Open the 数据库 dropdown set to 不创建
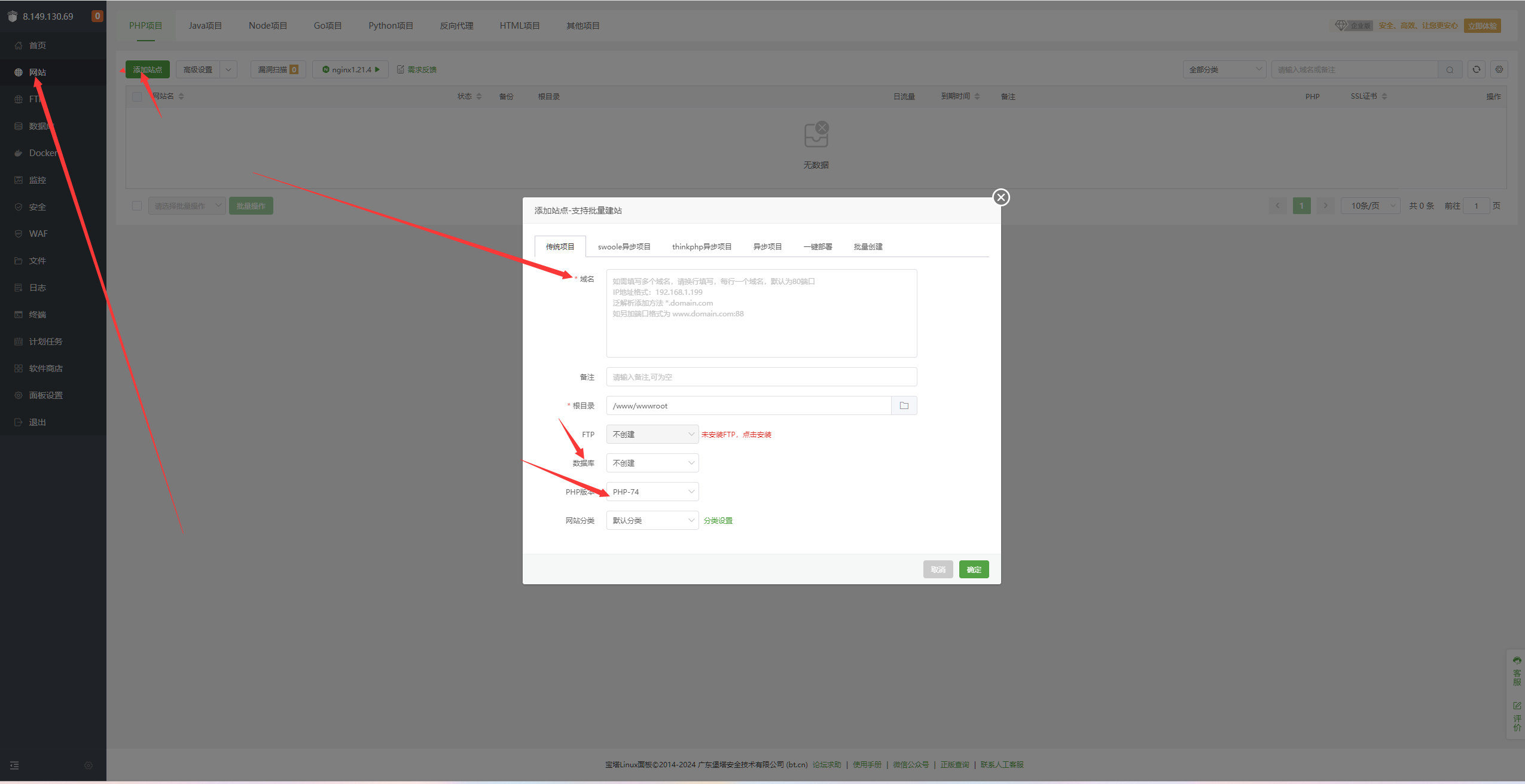Screen dimensions: 1525x784 [652, 463]
